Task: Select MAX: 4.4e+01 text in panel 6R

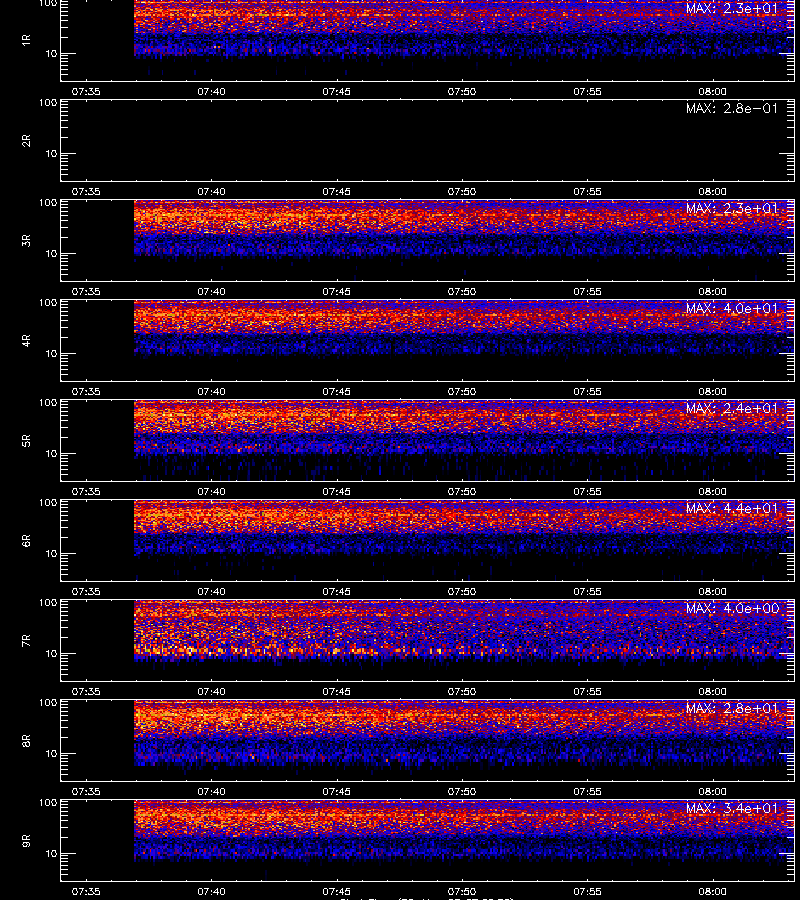Action: (732, 508)
